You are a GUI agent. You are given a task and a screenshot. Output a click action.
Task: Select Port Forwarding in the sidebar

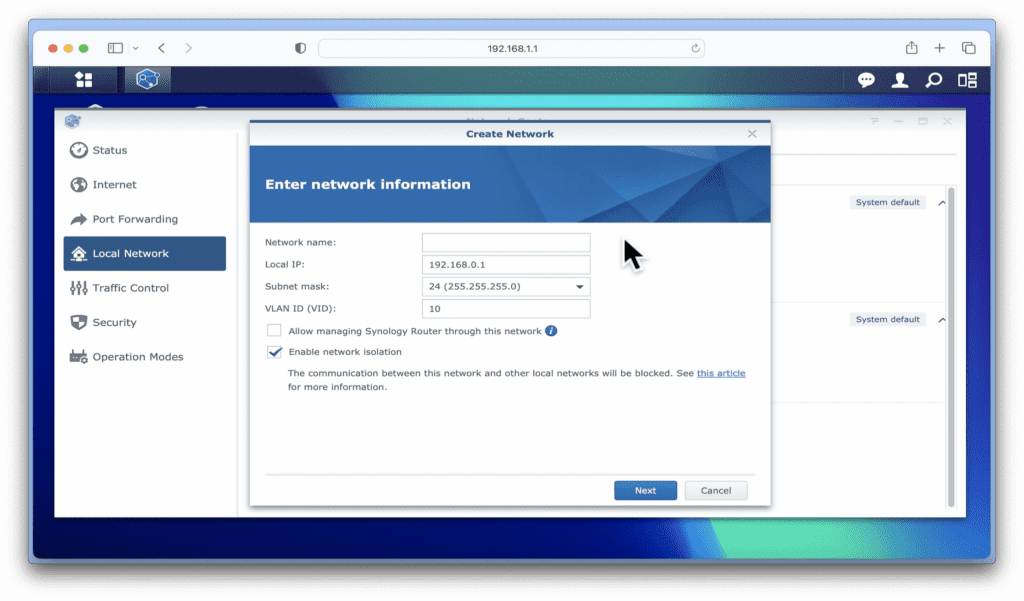coord(145,219)
